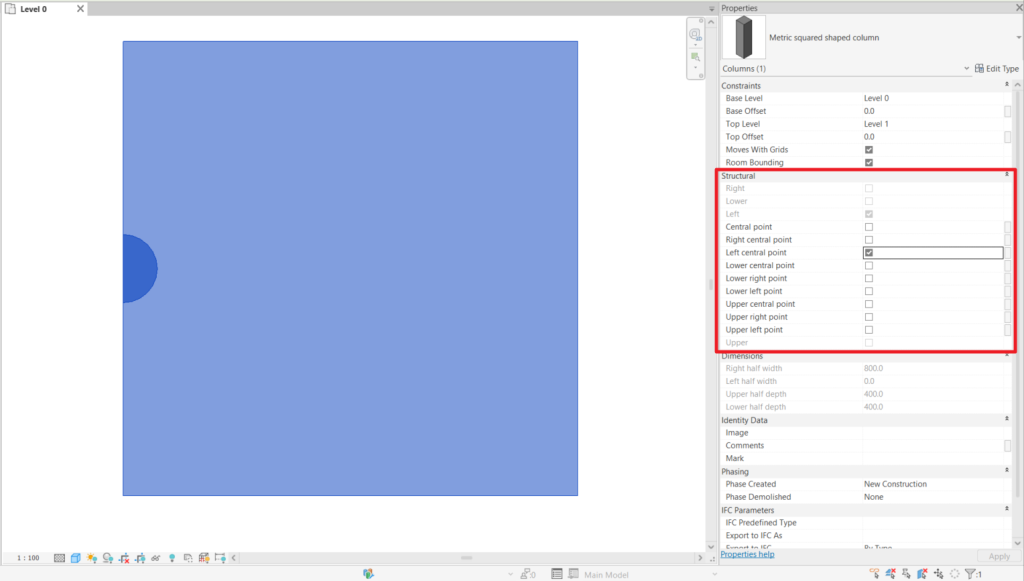
Task: Collapse the Constraints section
Action: [x=1007, y=86]
